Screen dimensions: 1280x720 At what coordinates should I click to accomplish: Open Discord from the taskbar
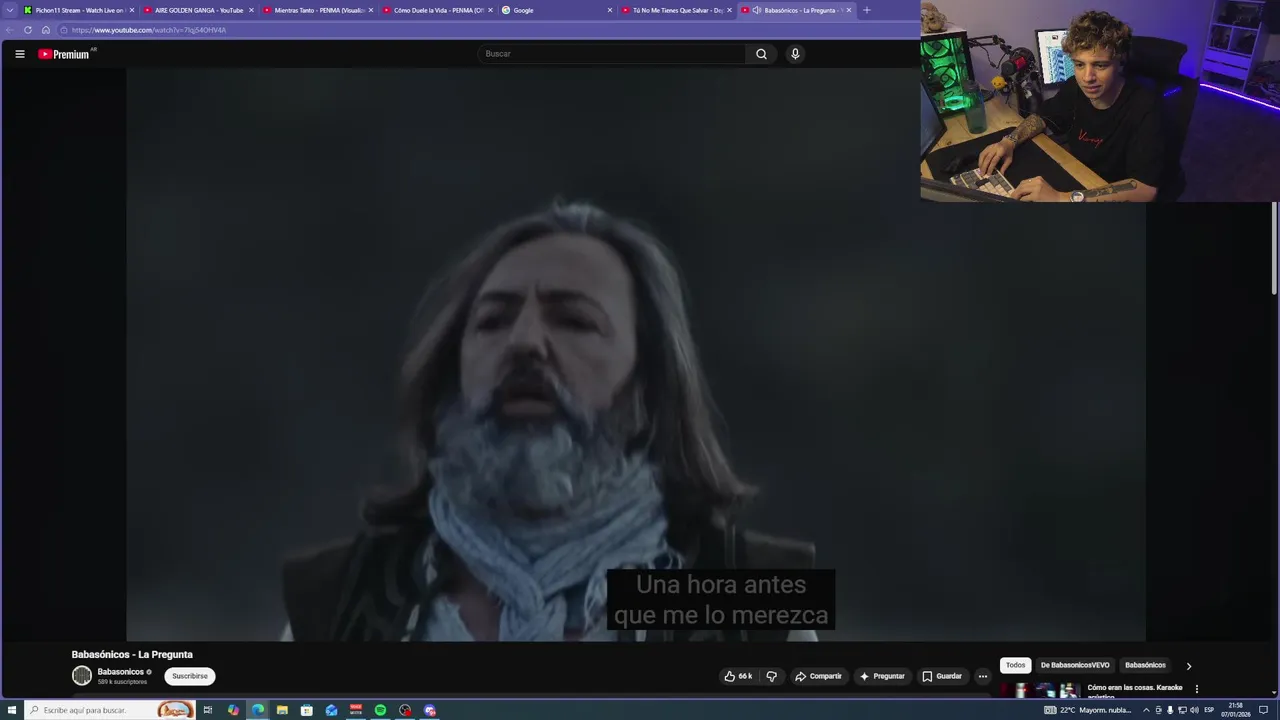(430, 710)
